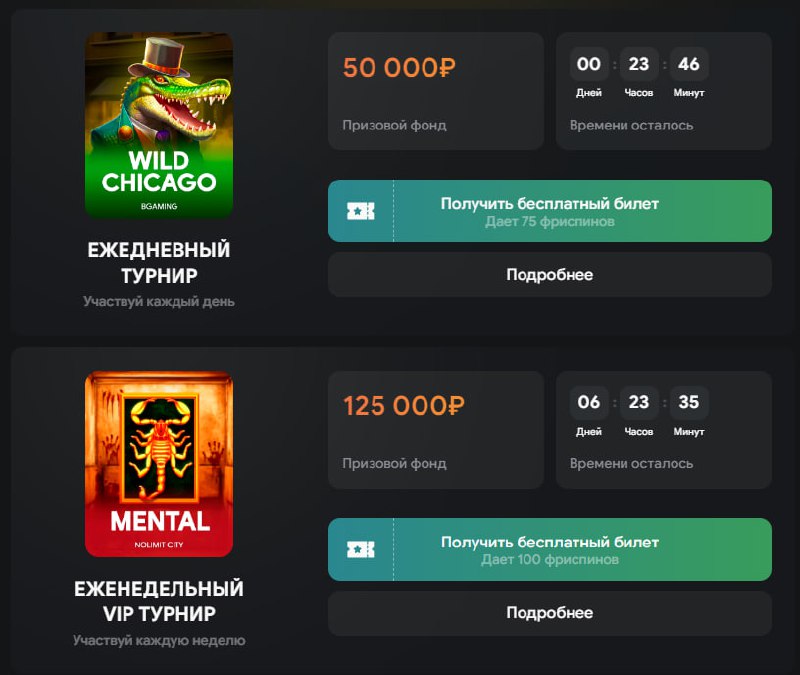Click the daily tournament minutes counter 46

689,65
